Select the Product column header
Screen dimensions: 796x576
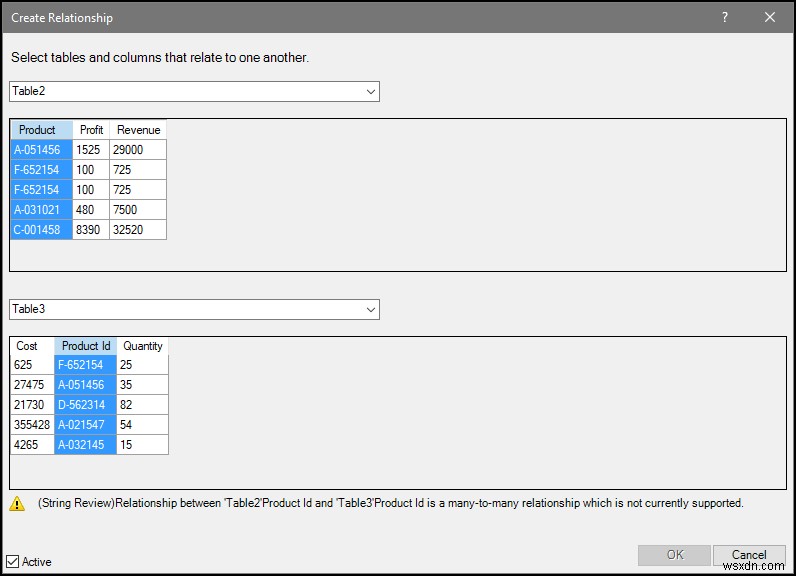42,130
